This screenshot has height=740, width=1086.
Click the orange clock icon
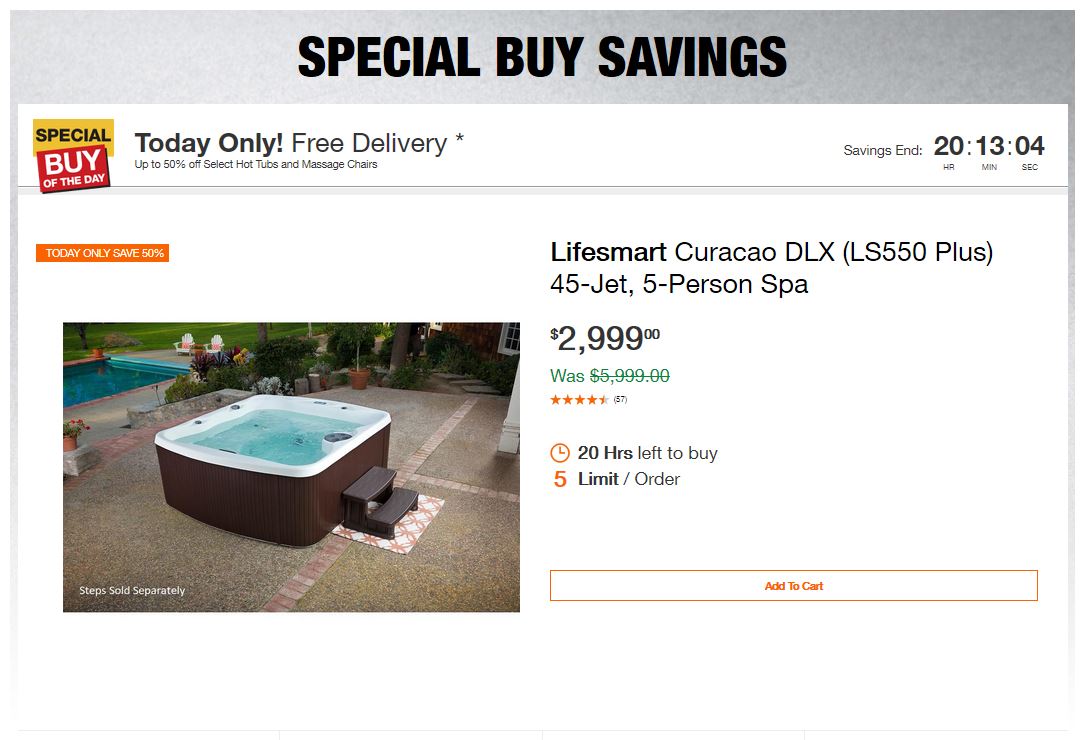point(560,453)
